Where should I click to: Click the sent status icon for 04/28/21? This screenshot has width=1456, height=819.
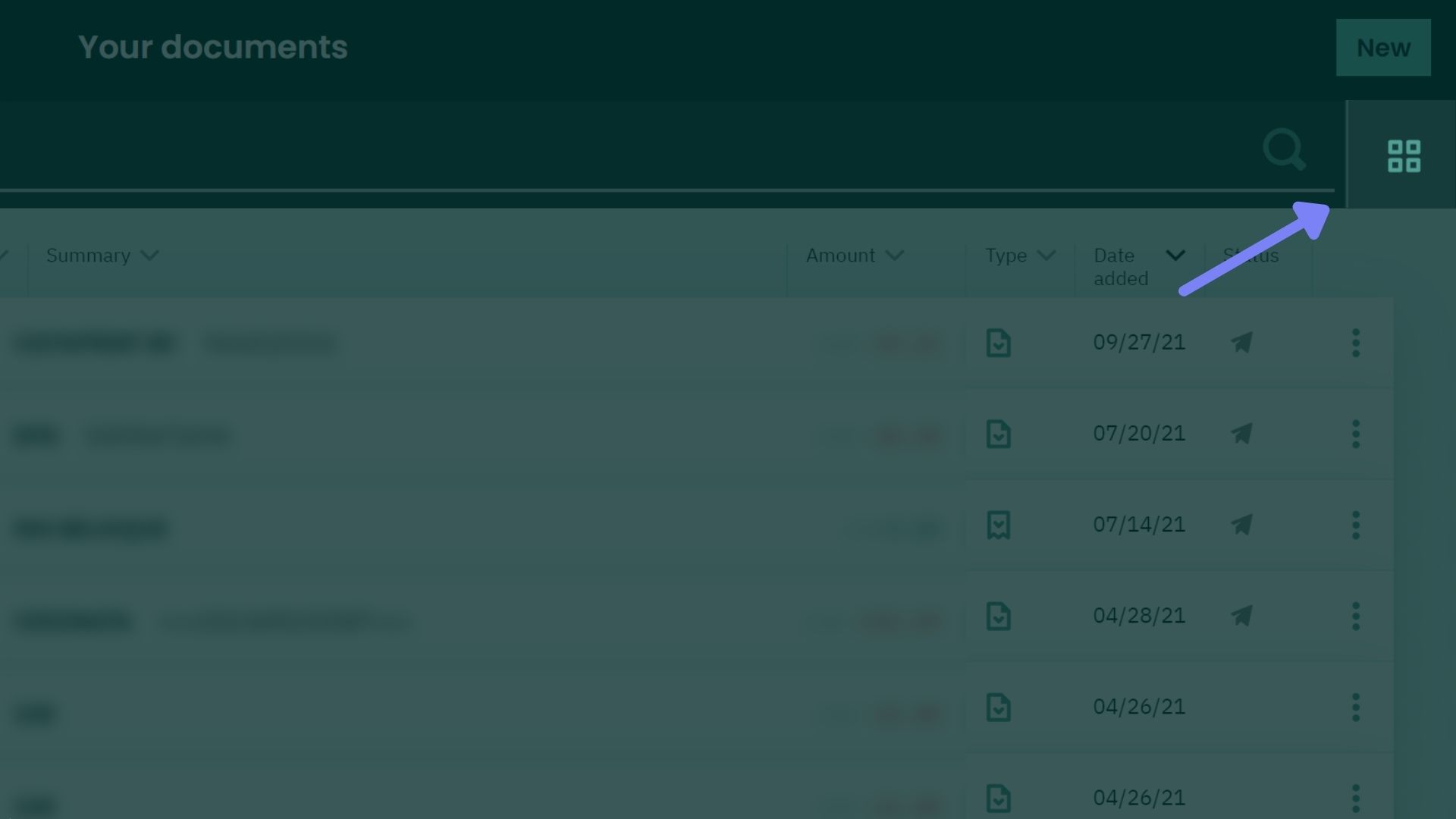coord(1241,615)
